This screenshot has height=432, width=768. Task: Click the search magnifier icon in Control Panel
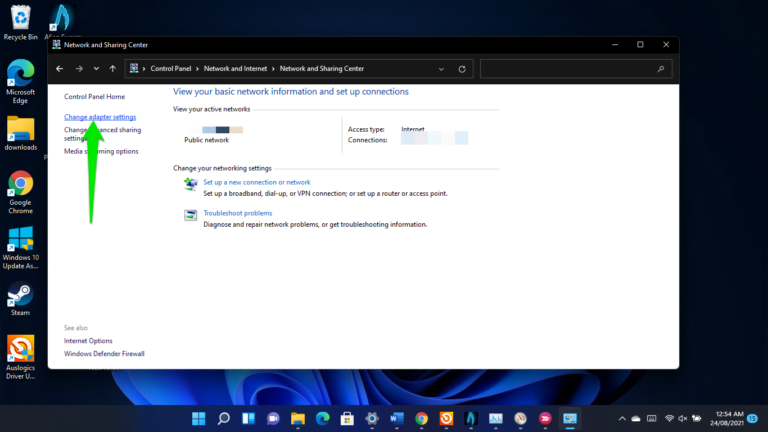(x=661, y=69)
